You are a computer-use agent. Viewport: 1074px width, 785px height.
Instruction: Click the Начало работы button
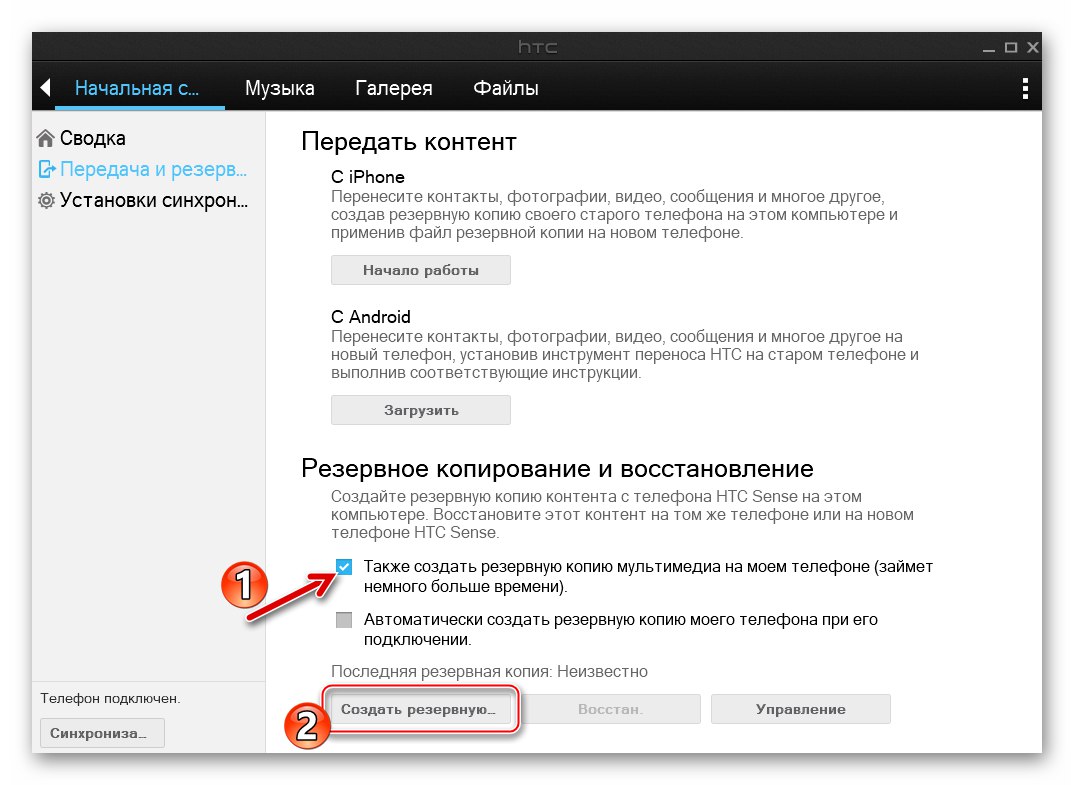click(x=421, y=270)
